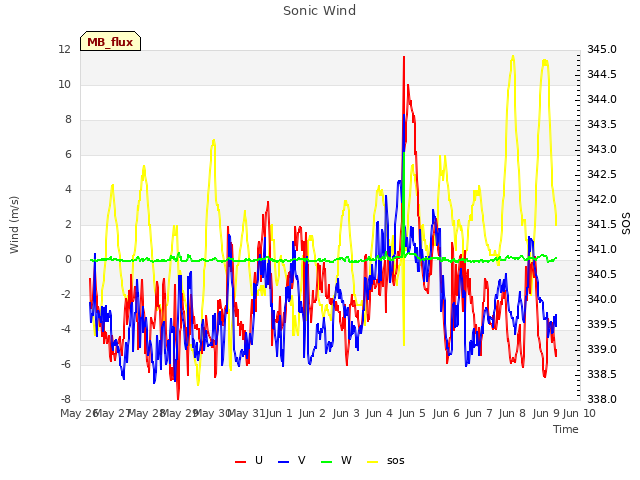Click the red U legend color marker
Viewport: 640px width, 480px height.
[240, 462]
